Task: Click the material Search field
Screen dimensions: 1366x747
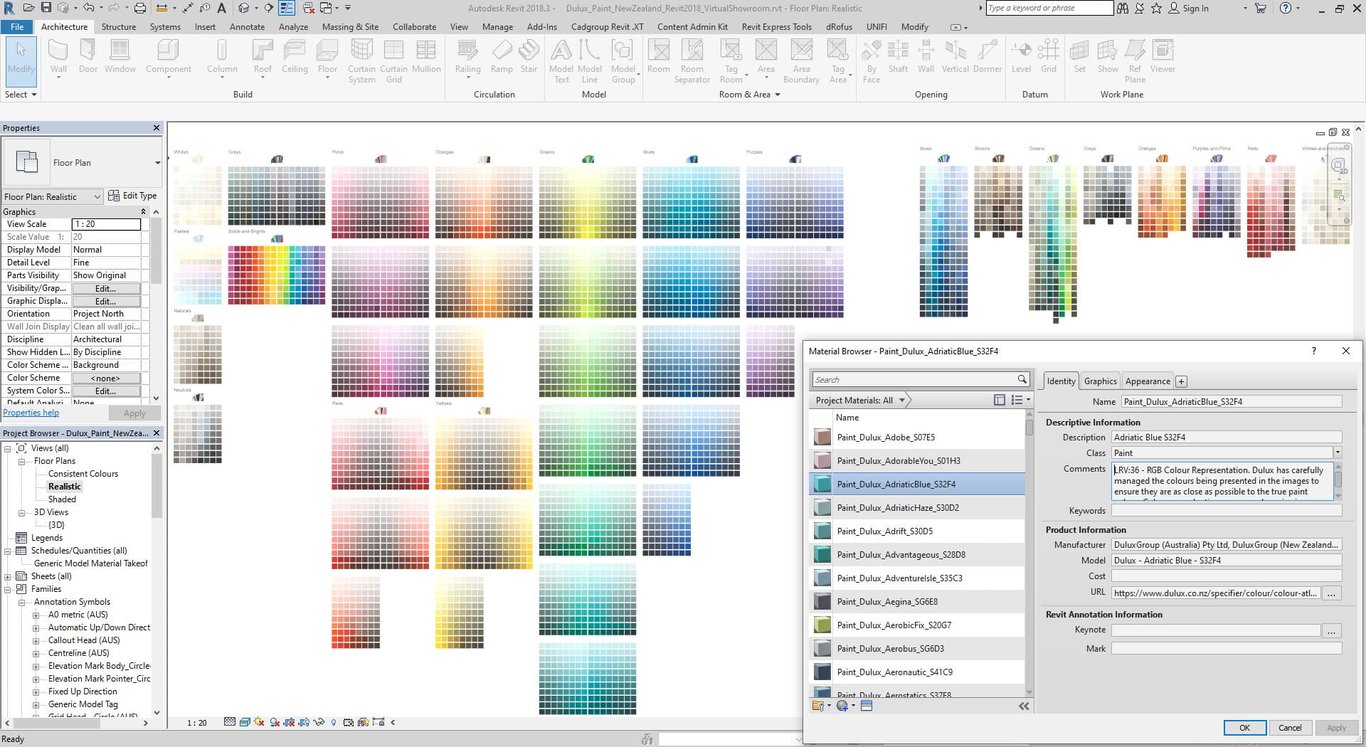Action: pyautogui.click(x=914, y=380)
